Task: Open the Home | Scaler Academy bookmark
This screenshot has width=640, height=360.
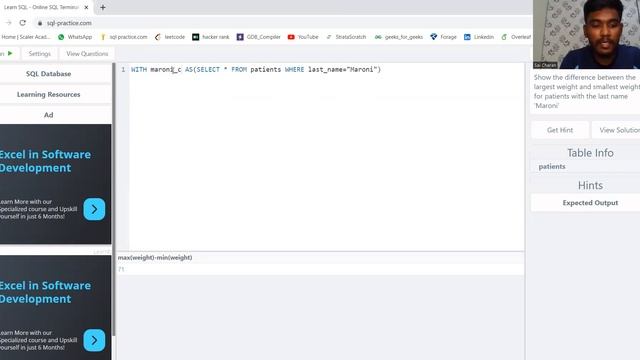Action: (25, 37)
